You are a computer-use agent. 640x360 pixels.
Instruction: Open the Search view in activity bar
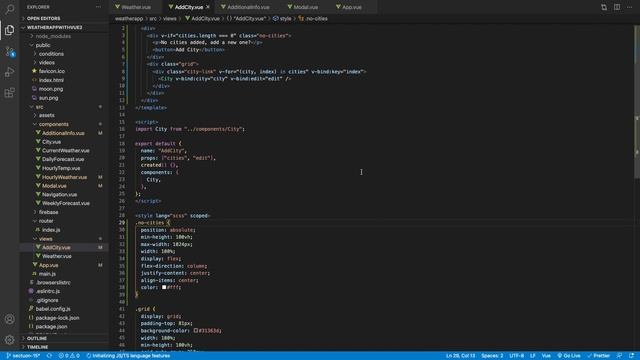tap(9, 9)
